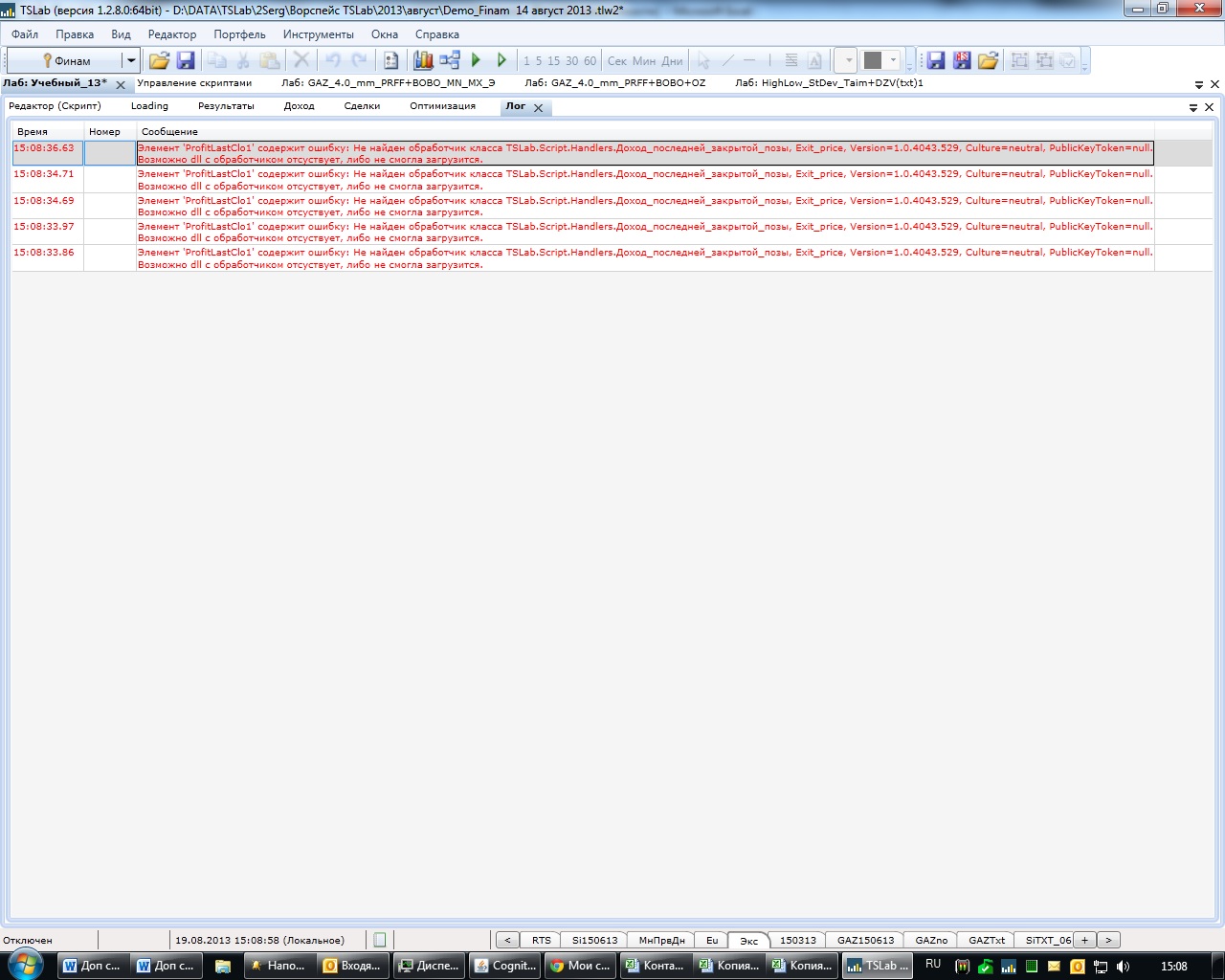Viewport: 1225px width, 980px height.
Task: Open the Лаб: HighLow_StDev_Taim+DZV(txt)1 tab
Action: [829, 83]
